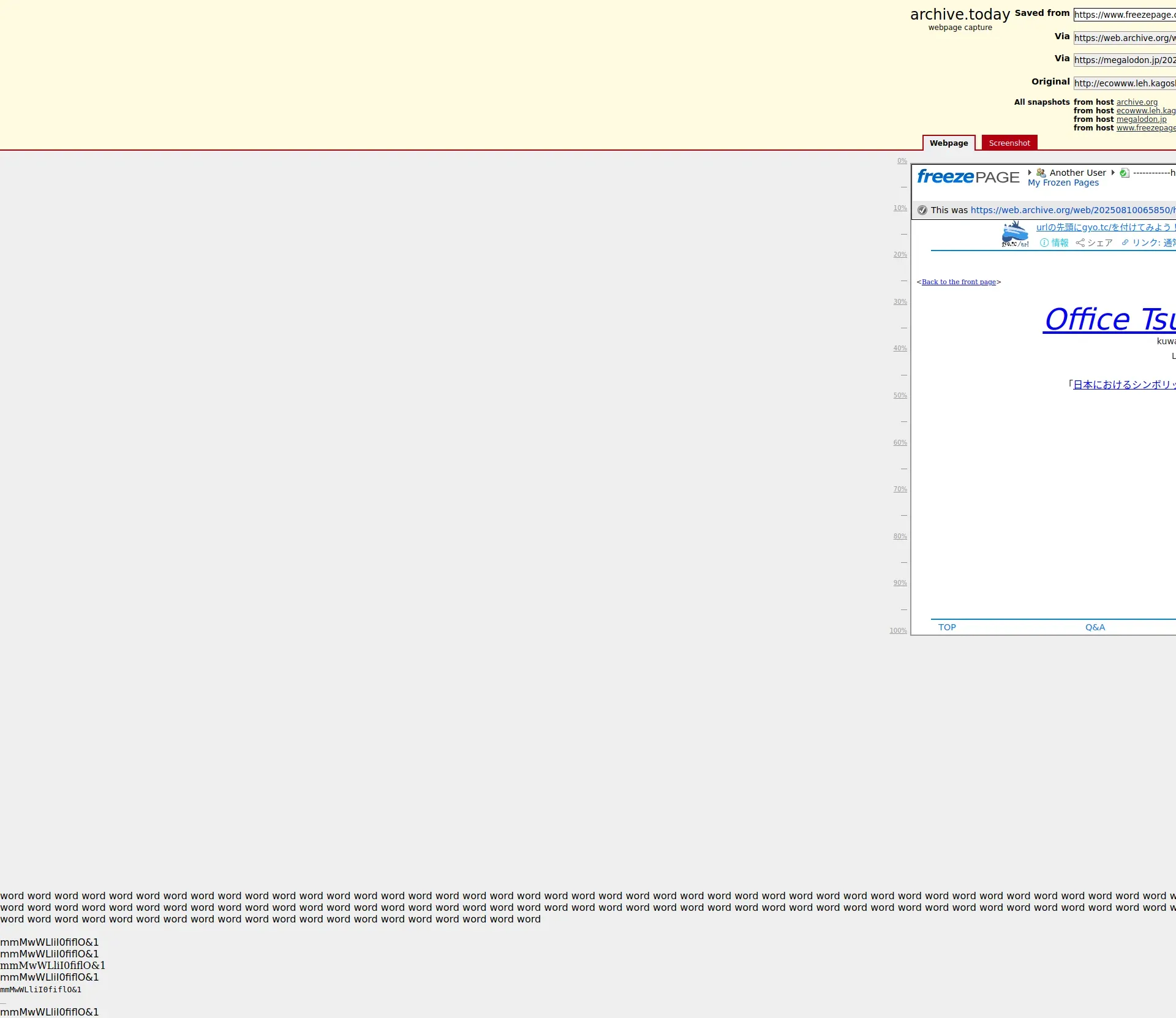The image size is (1176, 1018).
Task: Jump to the 50% page marker
Action: 900,396
